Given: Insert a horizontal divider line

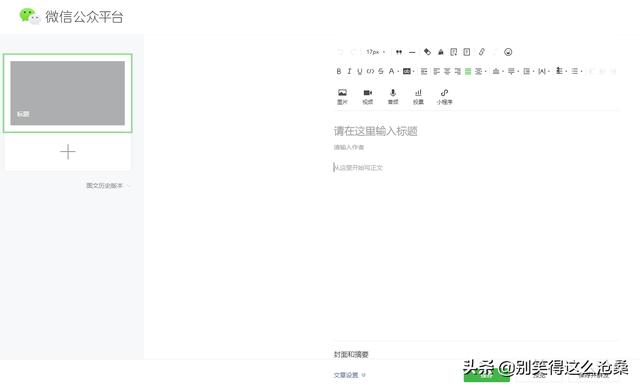Looking at the screenshot, I should pyautogui.click(x=412, y=52).
